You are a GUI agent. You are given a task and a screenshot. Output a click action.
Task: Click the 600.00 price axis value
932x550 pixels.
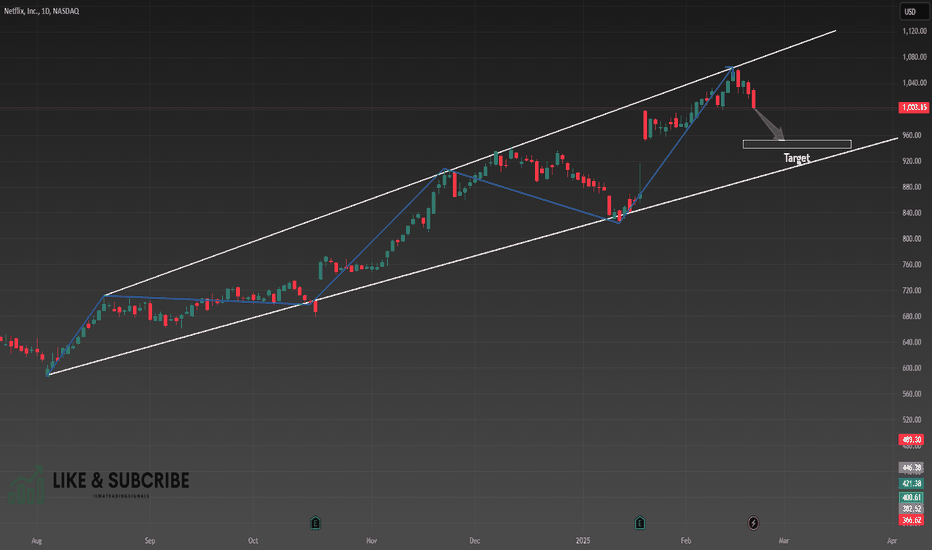pos(912,368)
